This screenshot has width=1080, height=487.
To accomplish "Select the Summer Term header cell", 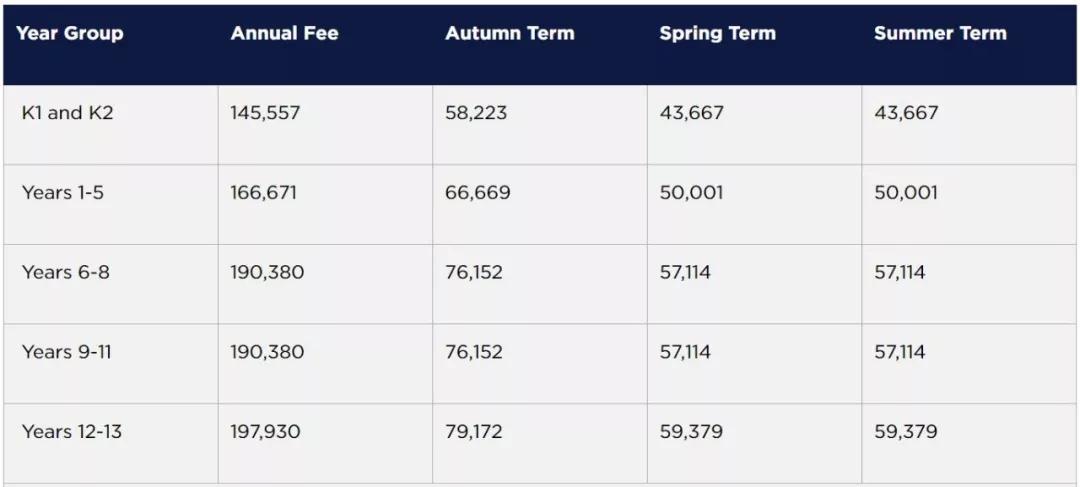I will coord(940,33).
